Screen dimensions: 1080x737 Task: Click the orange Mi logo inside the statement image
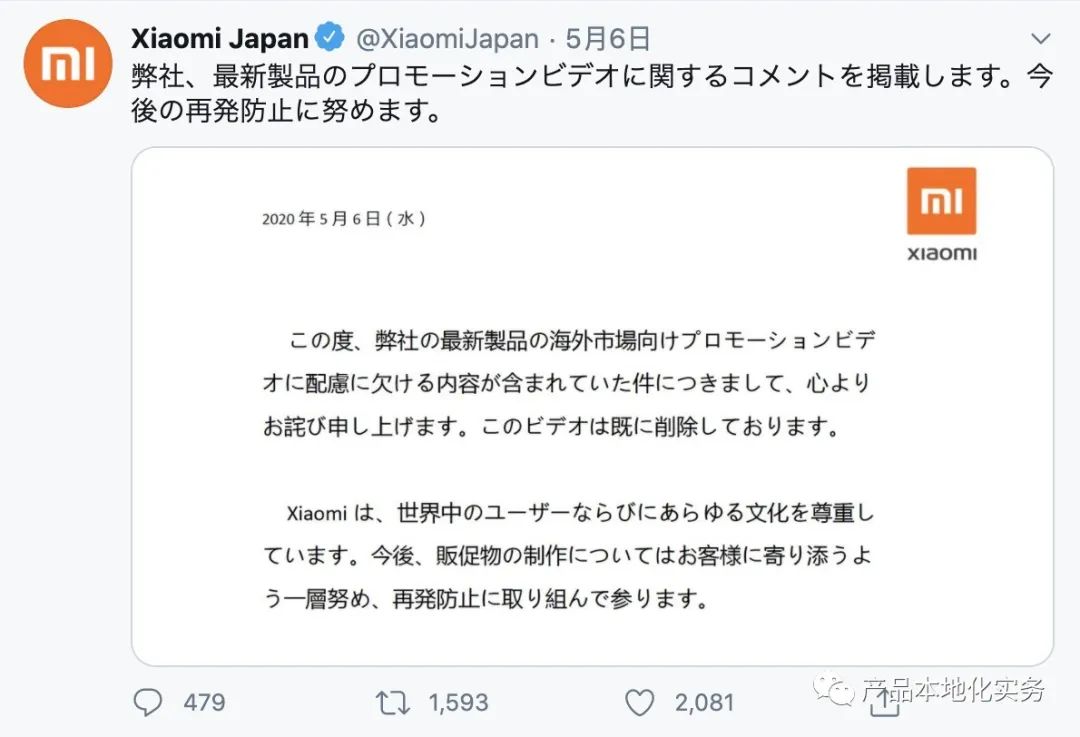click(x=941, y=201)
